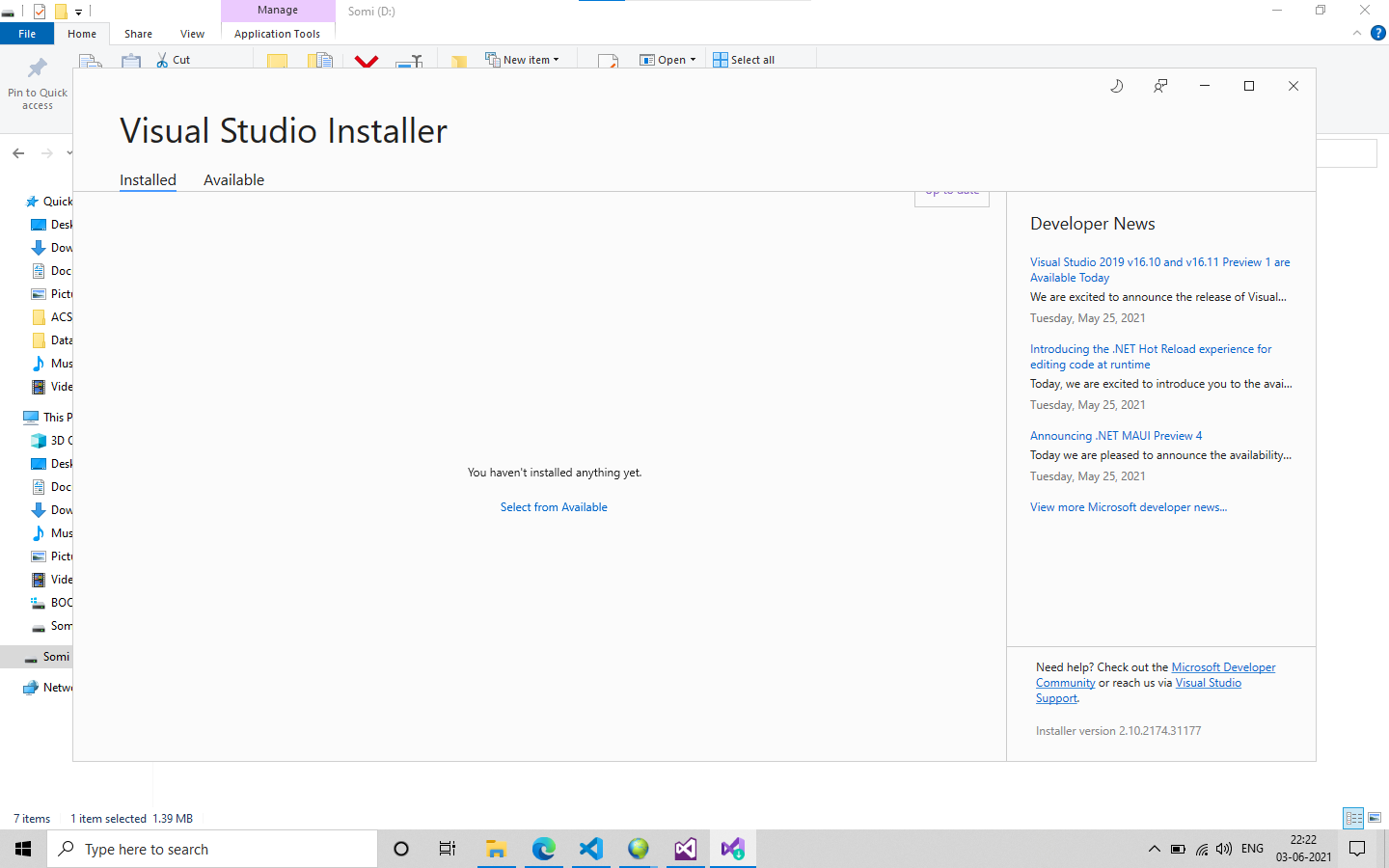
Task: Click the Cortana circle icon
Action: pos(401,849)
